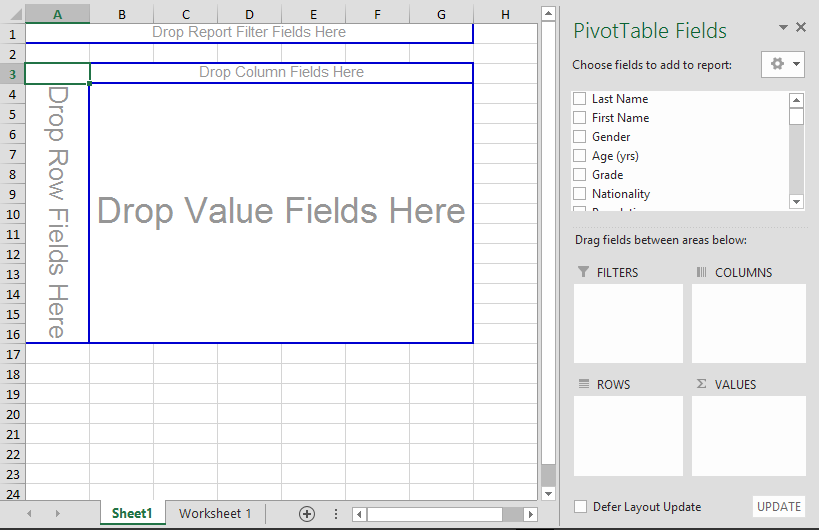819x530 pixels.
Task: Click the previous sheet navigation arrow
Action: (x=29, y=514)
